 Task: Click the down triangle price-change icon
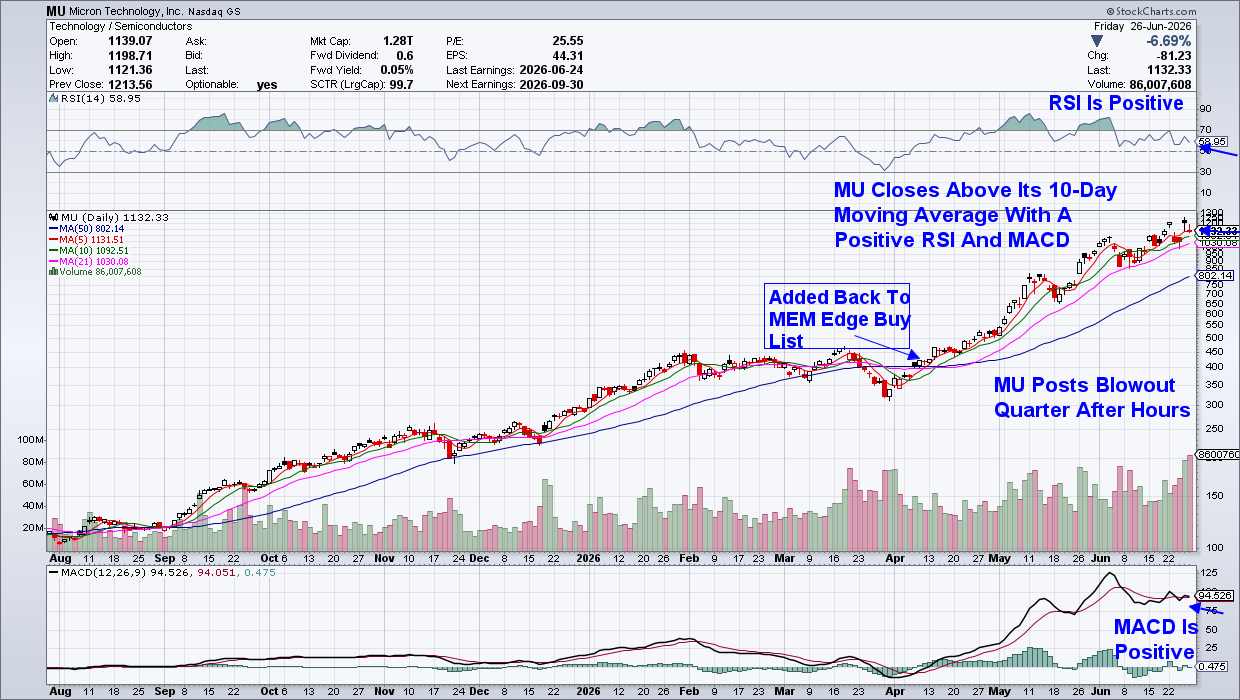[1097, 41]
